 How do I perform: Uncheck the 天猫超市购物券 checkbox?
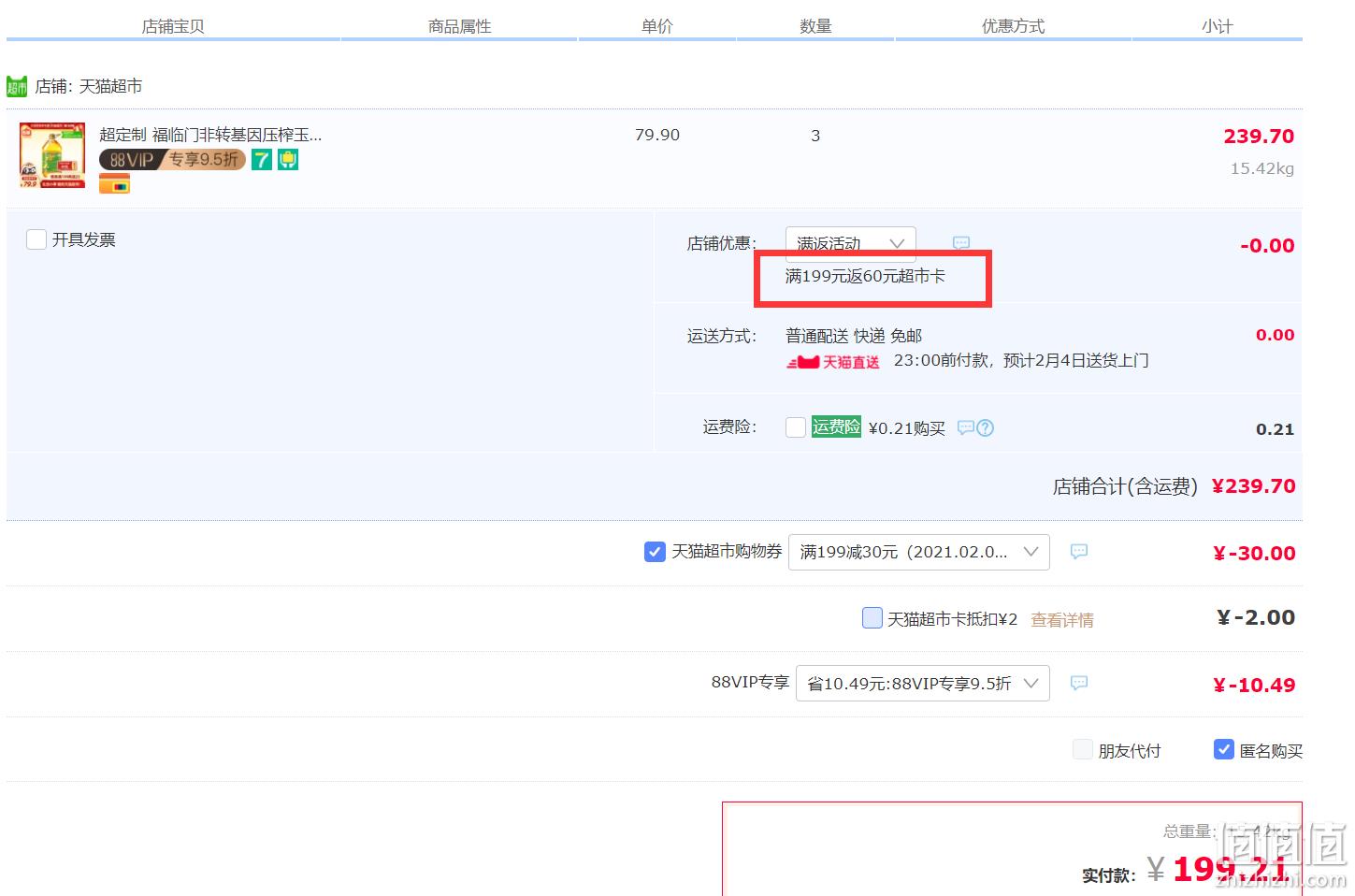[x=655, y=552]
